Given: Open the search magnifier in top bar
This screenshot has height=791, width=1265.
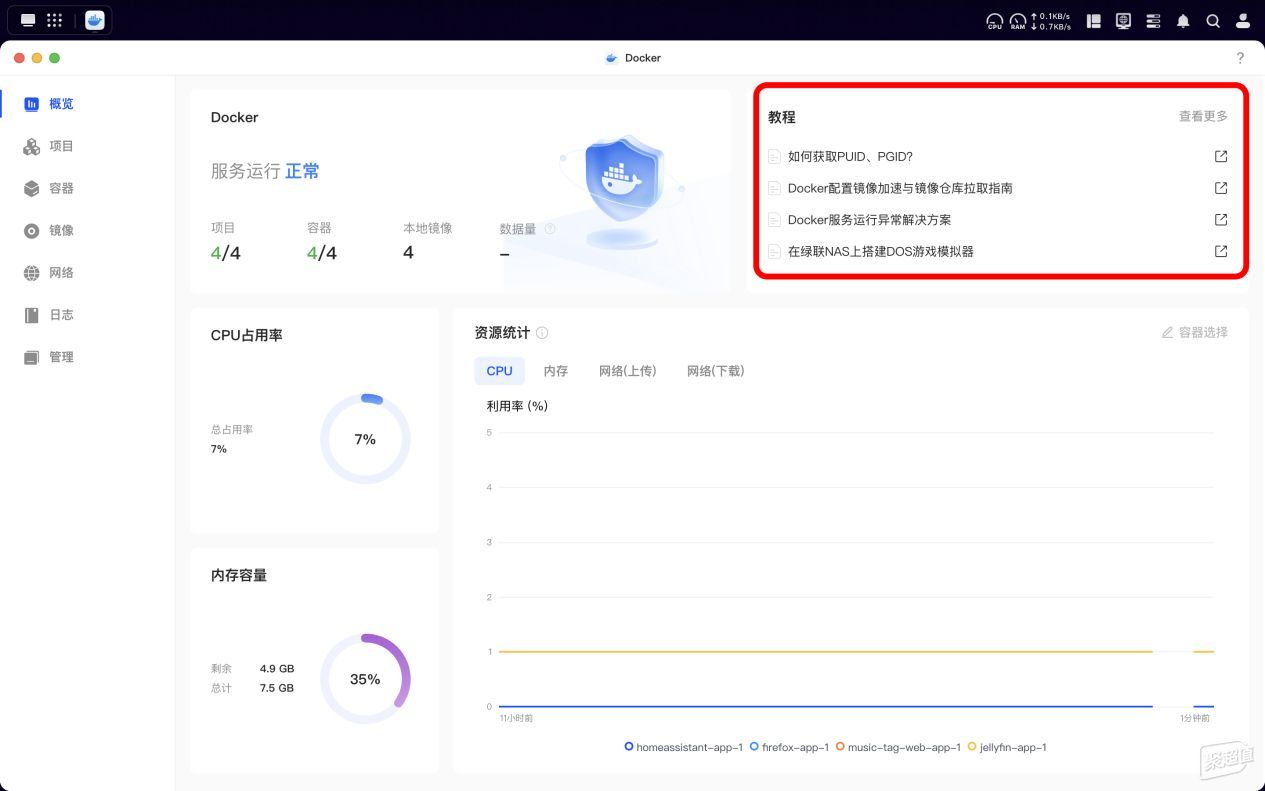Looking at the screenshot, I should [1213, 21].
